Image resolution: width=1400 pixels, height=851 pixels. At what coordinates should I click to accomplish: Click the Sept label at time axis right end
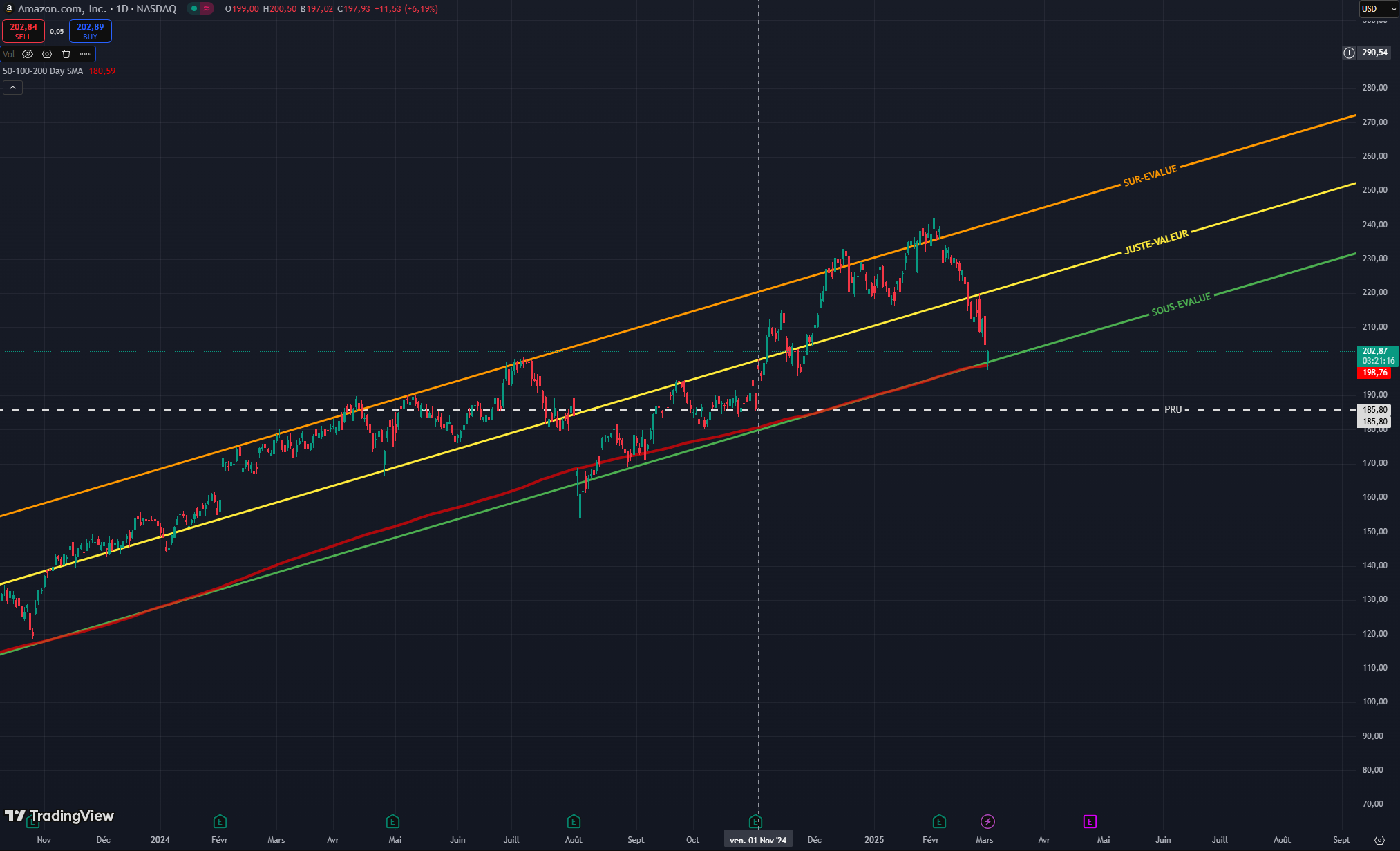click(1341, 840)
